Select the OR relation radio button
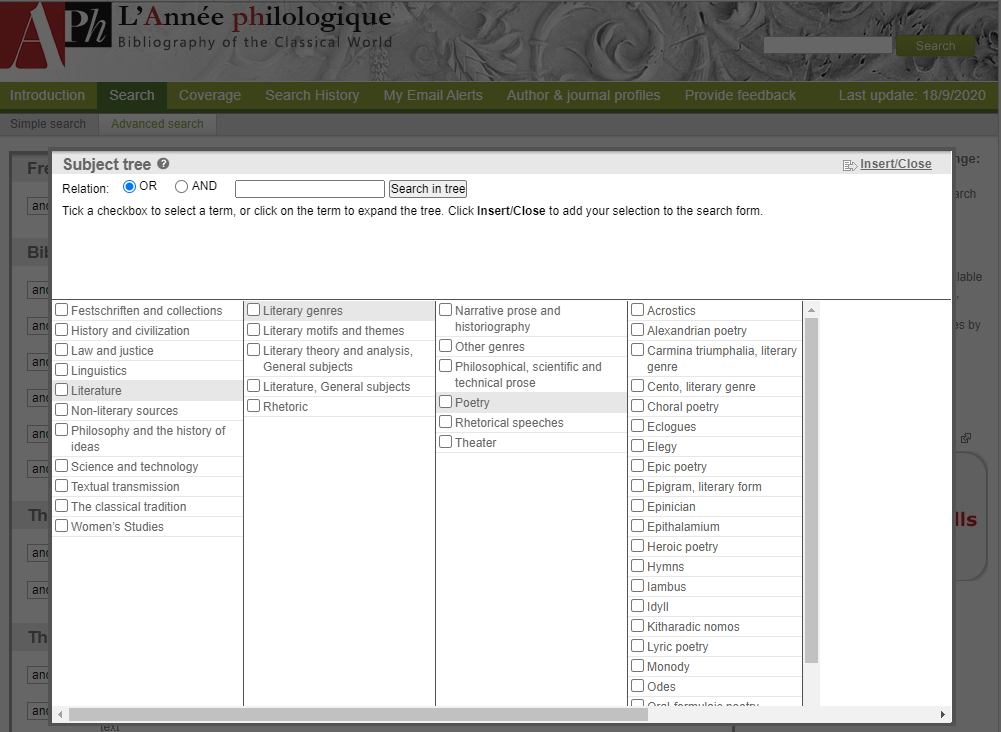The height and width of the screenshot is (732, 1001). click(129, 186)
